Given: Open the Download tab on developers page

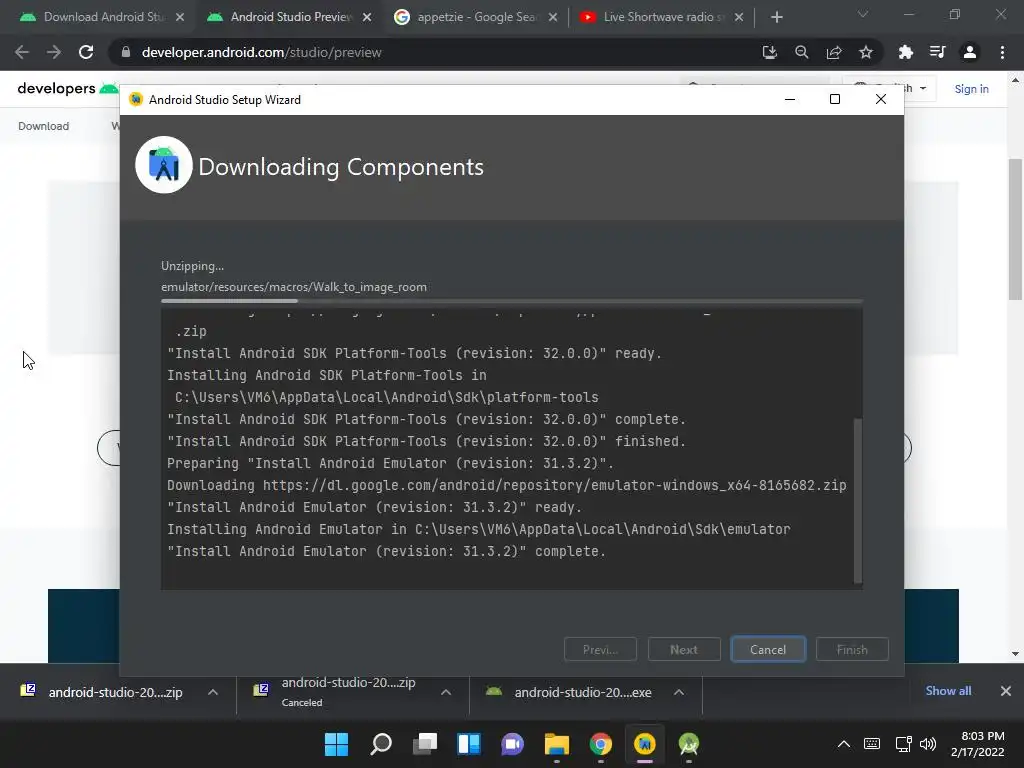Looking at the screenshot, I should pos(43,126).
